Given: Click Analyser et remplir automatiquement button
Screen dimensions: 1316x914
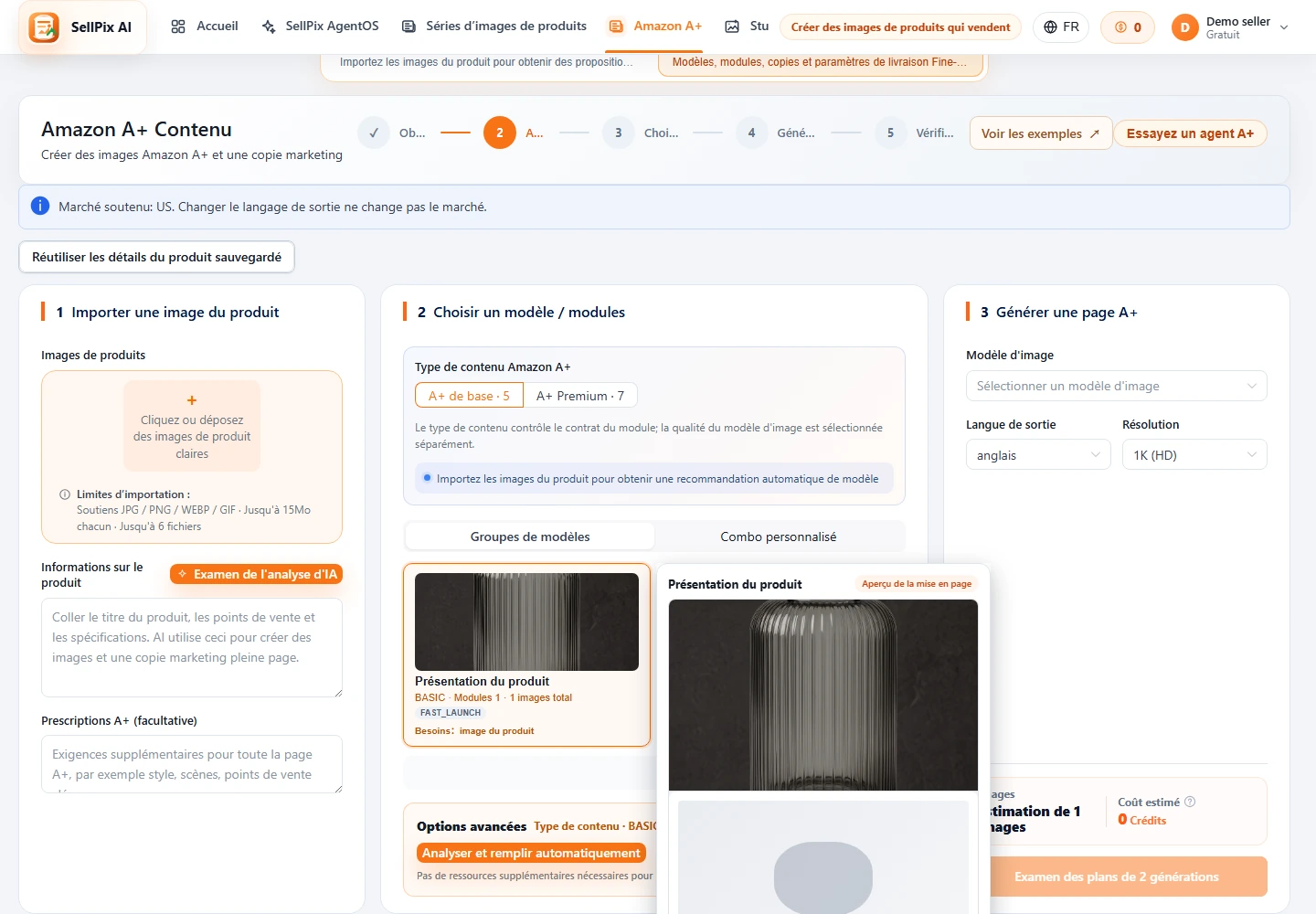Looking at the screenshot, I should click(531, 853).
